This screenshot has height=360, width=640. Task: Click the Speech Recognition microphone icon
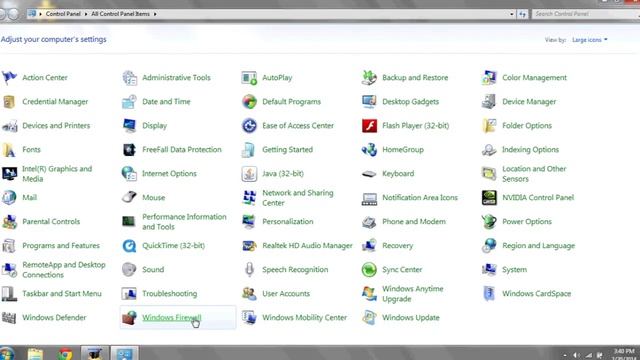click(x=249, y=269)
